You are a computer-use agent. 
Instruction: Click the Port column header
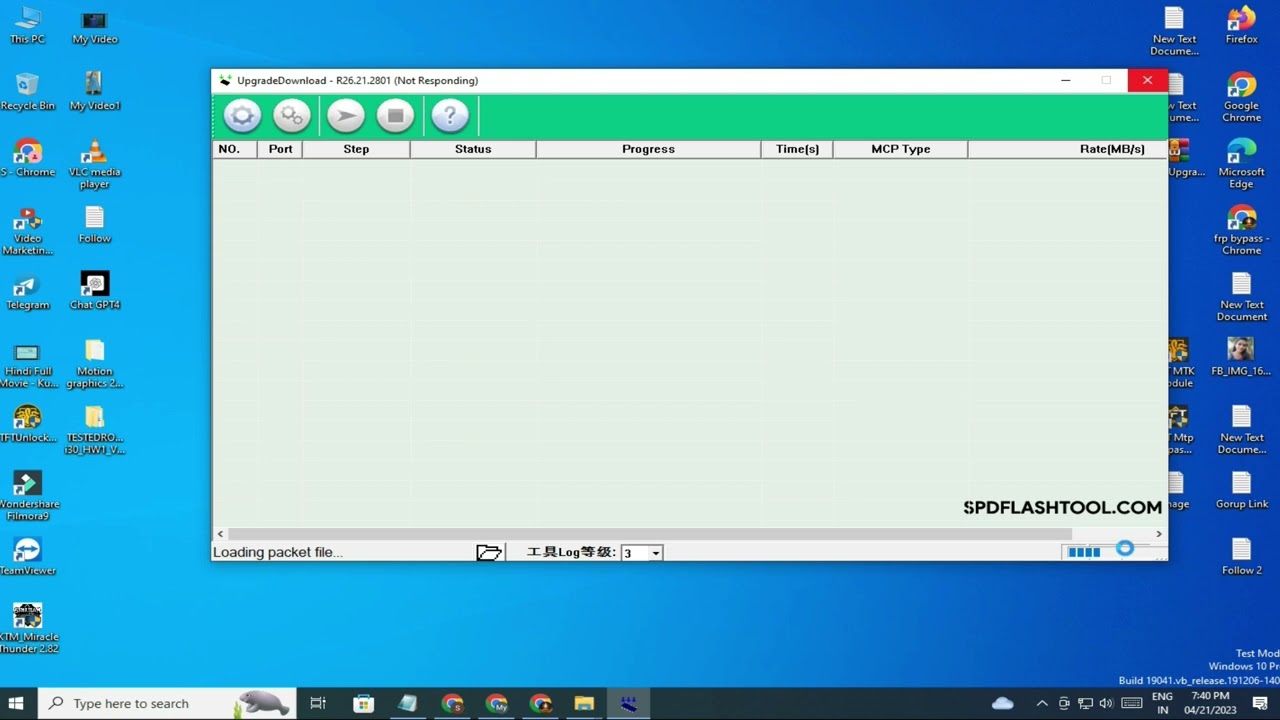[x=280, y=149]
